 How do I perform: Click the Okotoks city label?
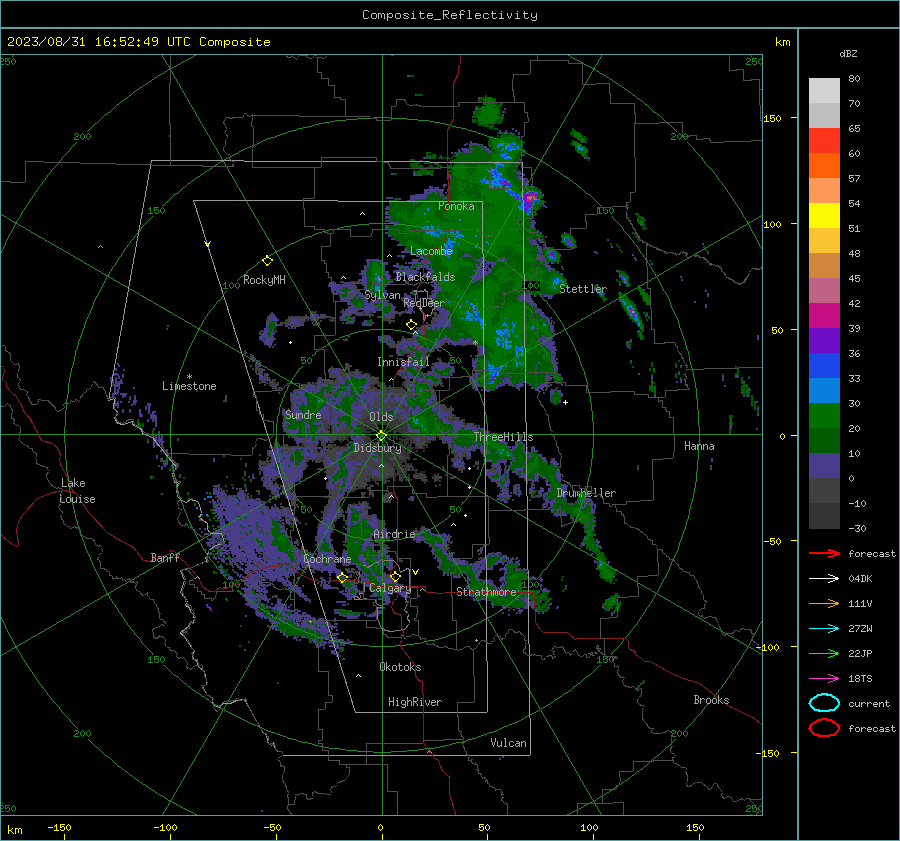(x=401, y=667)
